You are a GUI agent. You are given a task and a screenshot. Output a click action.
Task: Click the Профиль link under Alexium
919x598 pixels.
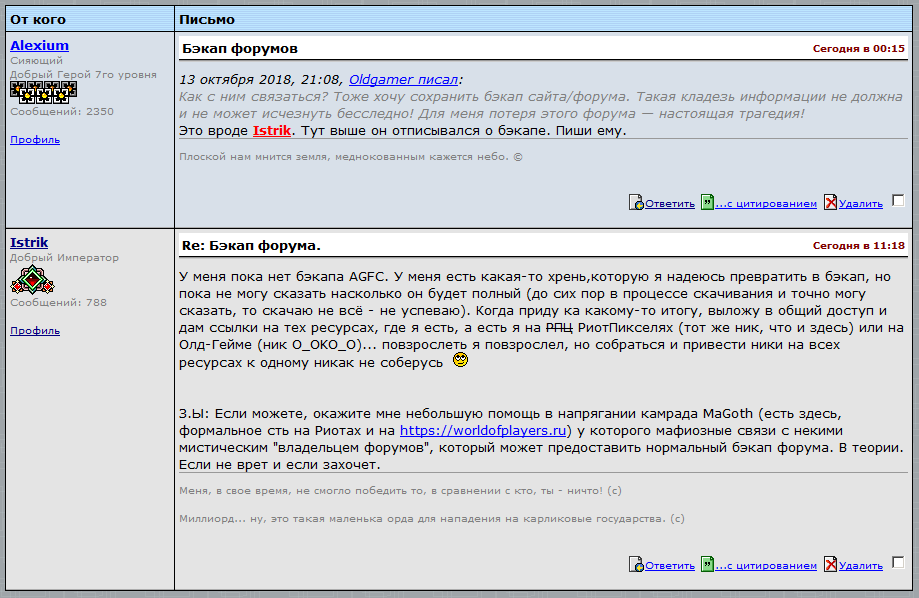pyautogui.click(x=35, y=140)
